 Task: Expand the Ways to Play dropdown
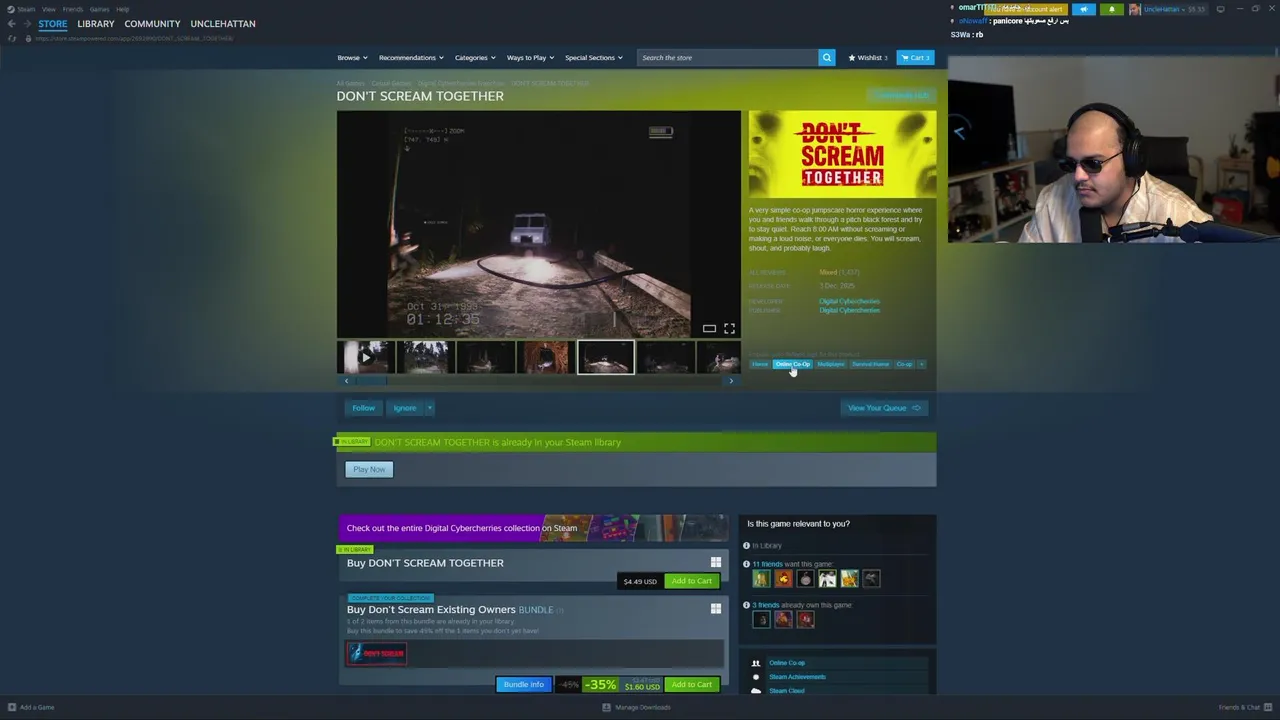(530, 57)
